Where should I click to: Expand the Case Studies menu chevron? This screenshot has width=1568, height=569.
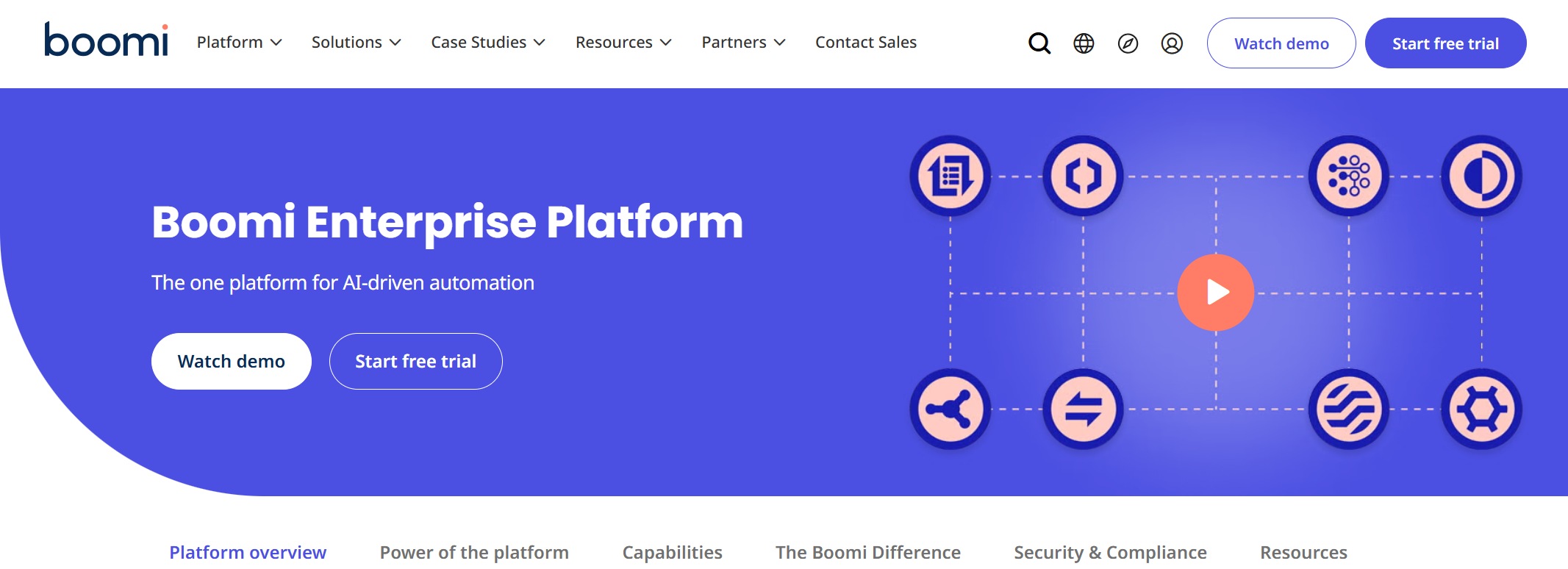(540, 43)
